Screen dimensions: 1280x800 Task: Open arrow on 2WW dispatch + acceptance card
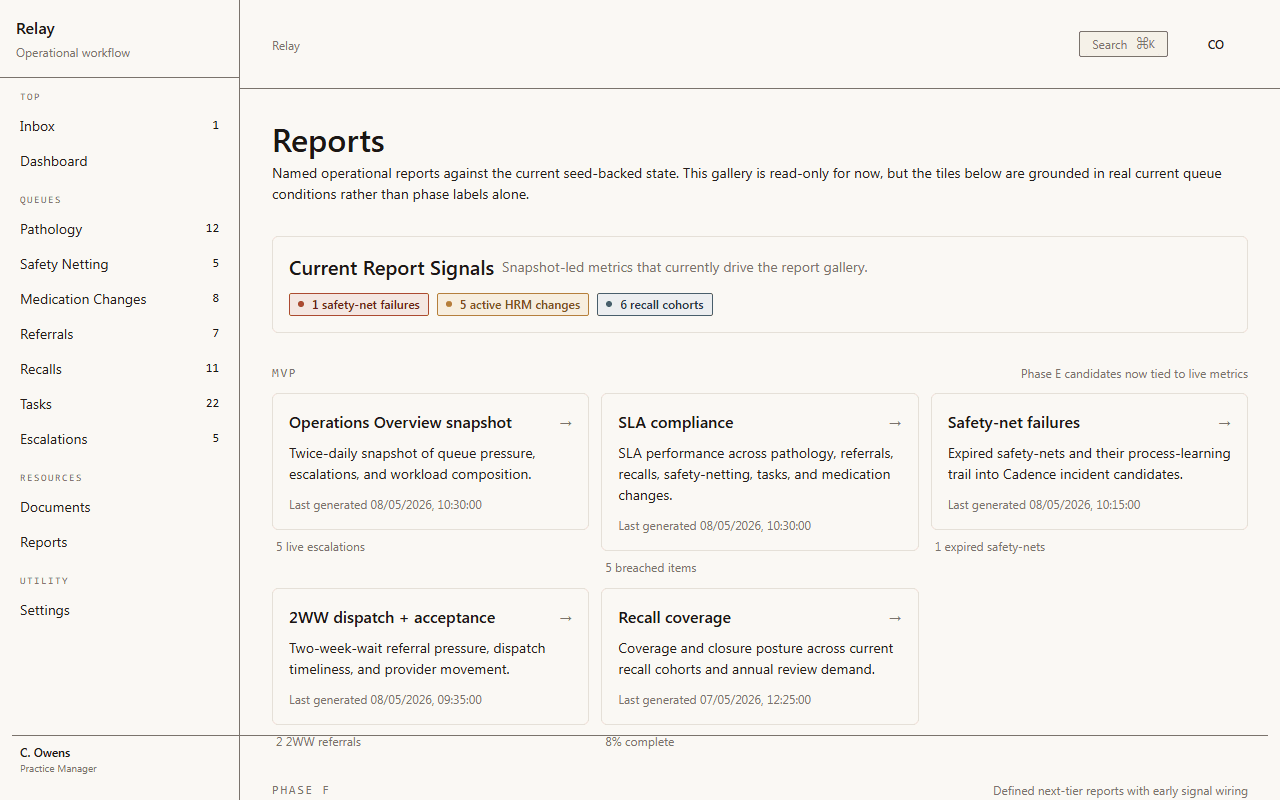tap(565, 618)
